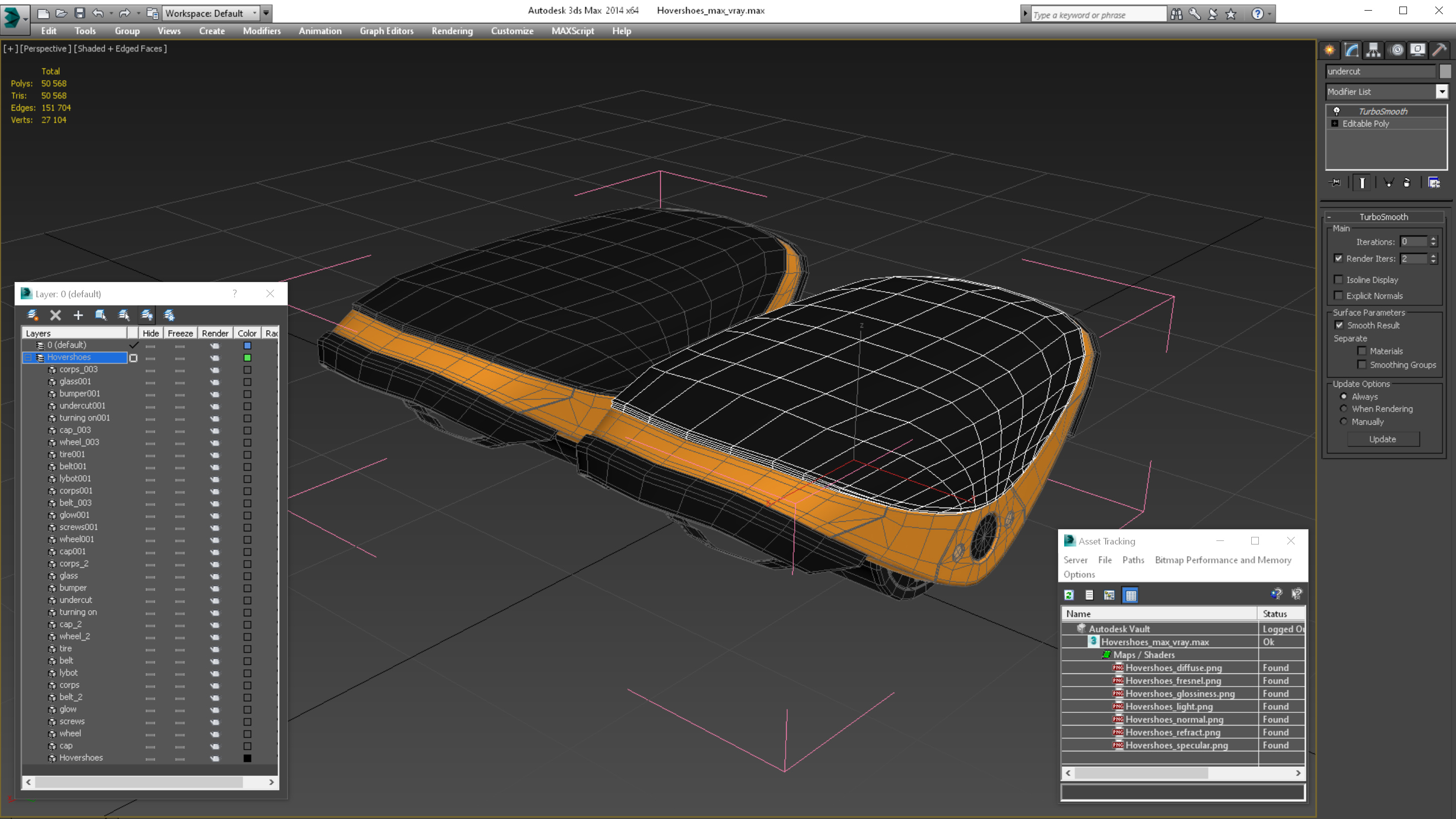
Task: Uncheck the Smooth Result checkbox
Action: 1339,325
